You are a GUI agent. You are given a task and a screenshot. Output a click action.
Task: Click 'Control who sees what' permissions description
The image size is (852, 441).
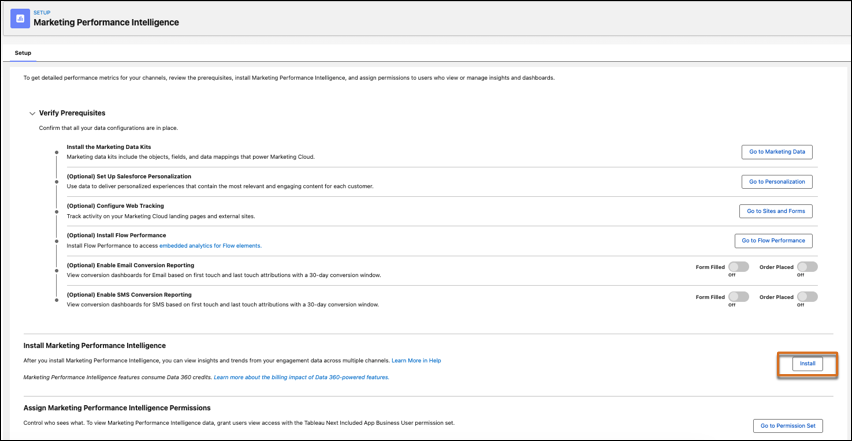tap(240, 423)
